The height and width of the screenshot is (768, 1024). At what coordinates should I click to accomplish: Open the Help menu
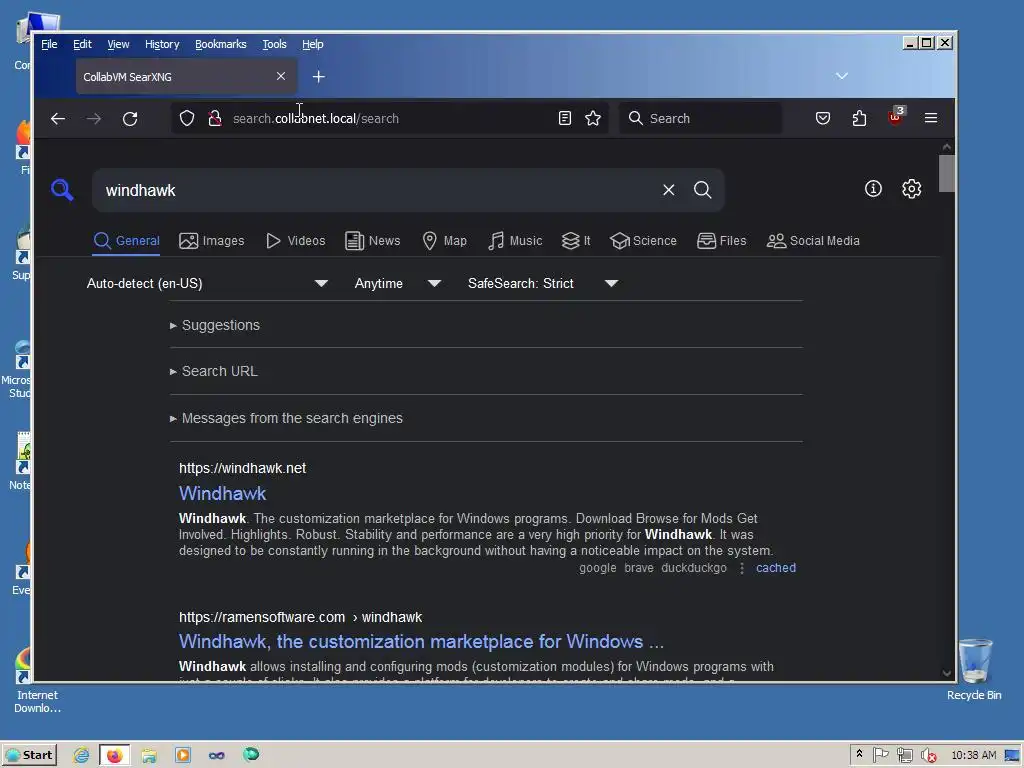tap(313, 44)
